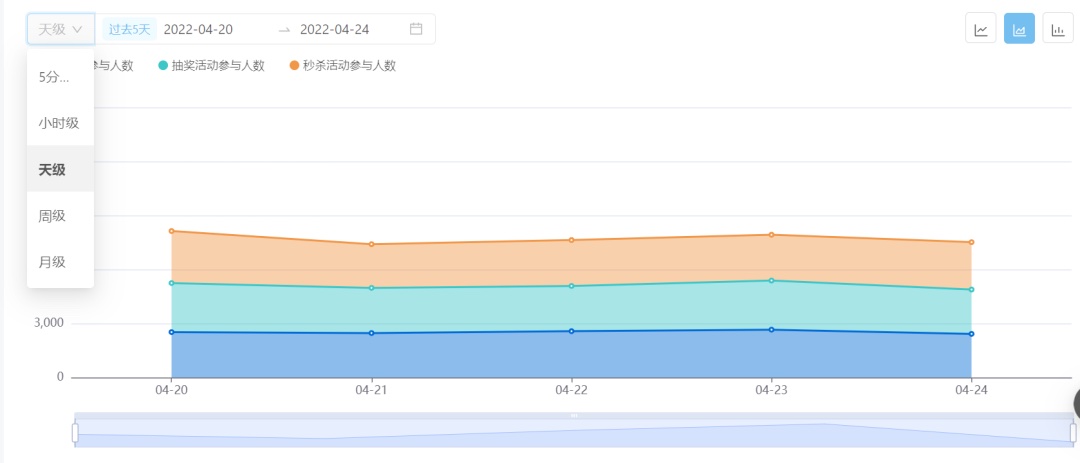Switch to line chart view
Viewport: 1080px width, 463px height.
(x=981, y=29)
